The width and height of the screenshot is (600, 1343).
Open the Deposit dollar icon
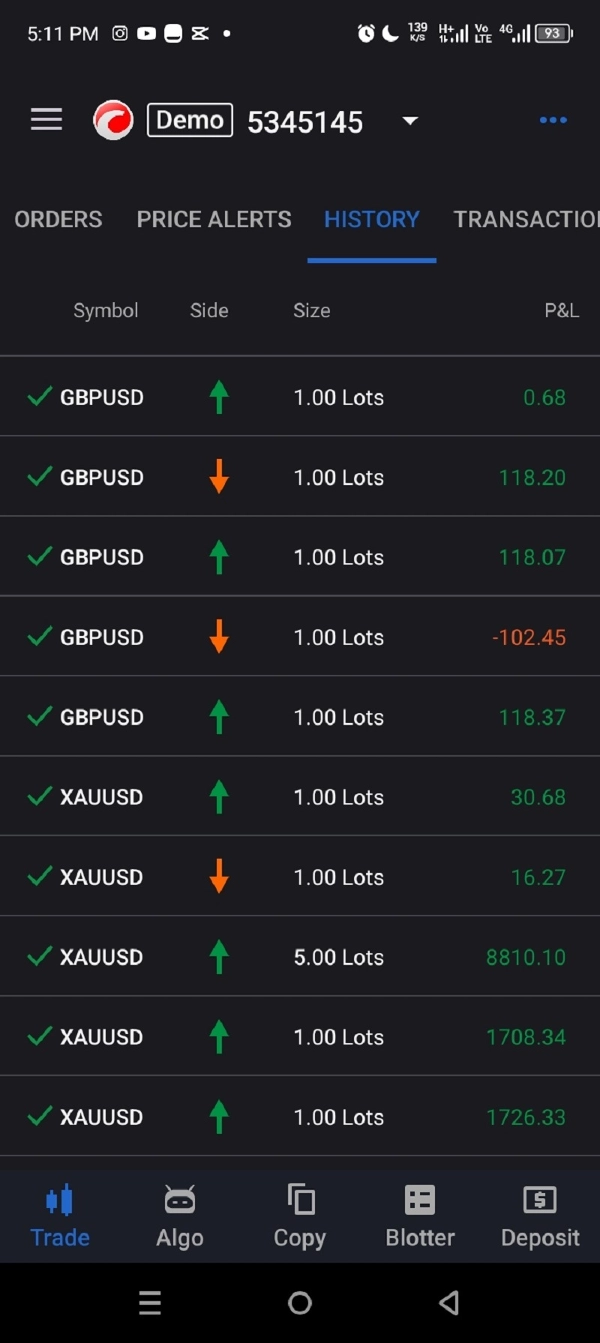tap(540, 1199)
